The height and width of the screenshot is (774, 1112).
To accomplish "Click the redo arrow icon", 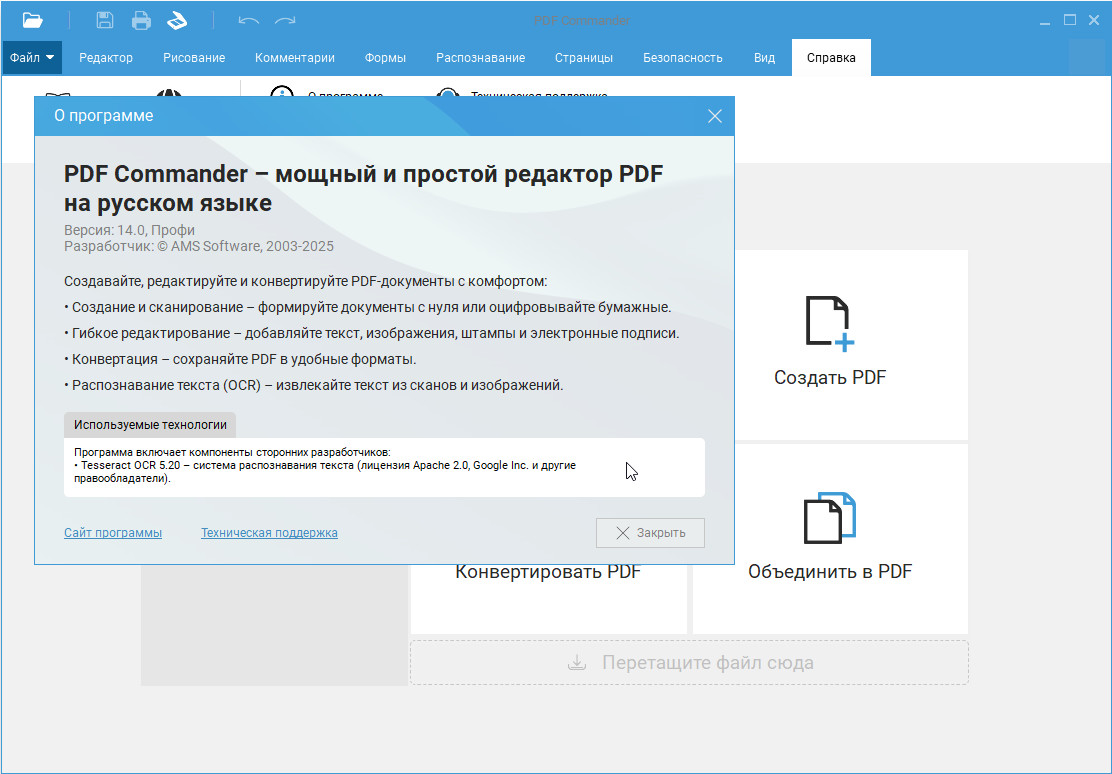I will tap(285, 20).
